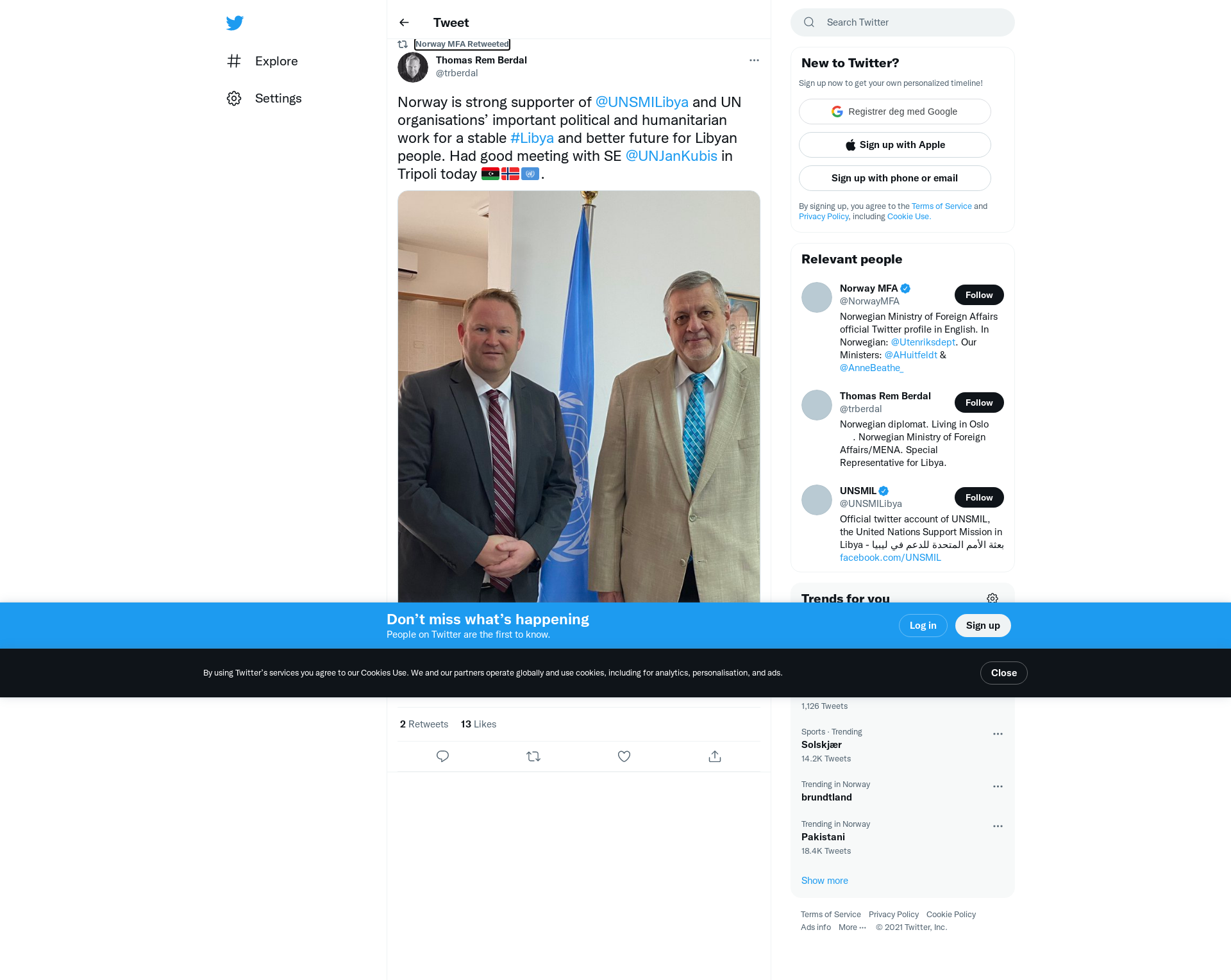This screenshot has width=1231, height=980.
Task: Click the Twitter bird logo
Action: coord(235,23)
